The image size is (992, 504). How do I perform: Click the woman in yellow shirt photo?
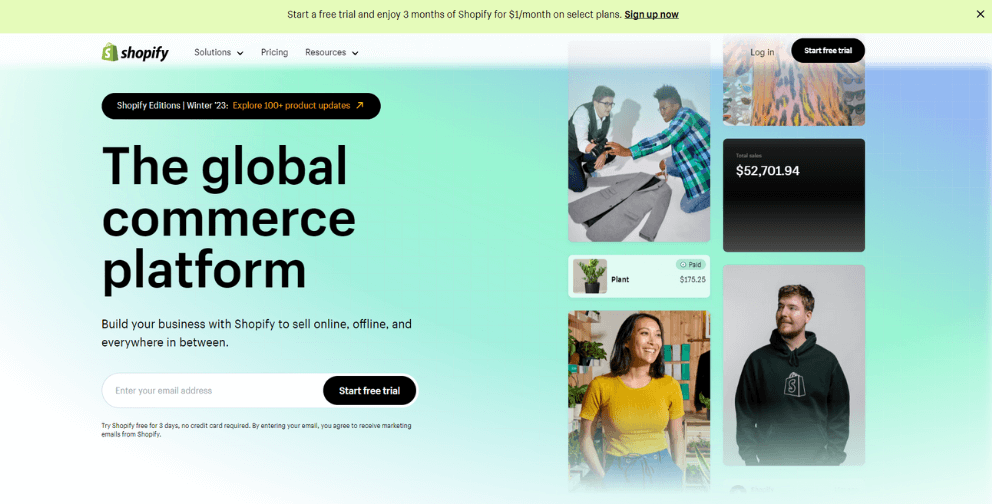639,401
